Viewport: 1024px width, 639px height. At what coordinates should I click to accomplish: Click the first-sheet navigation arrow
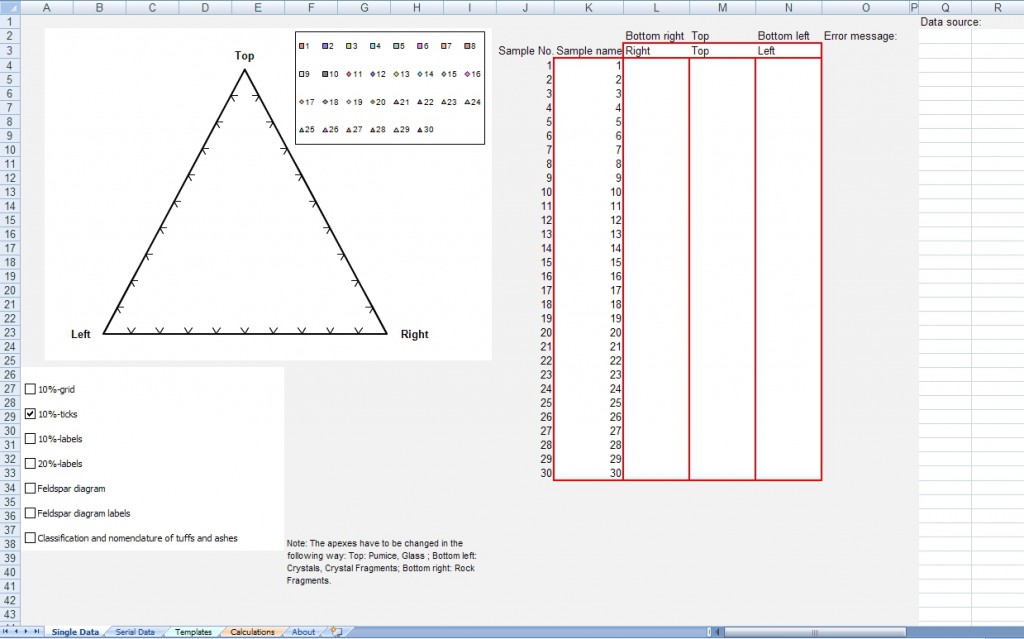[6, 632]
